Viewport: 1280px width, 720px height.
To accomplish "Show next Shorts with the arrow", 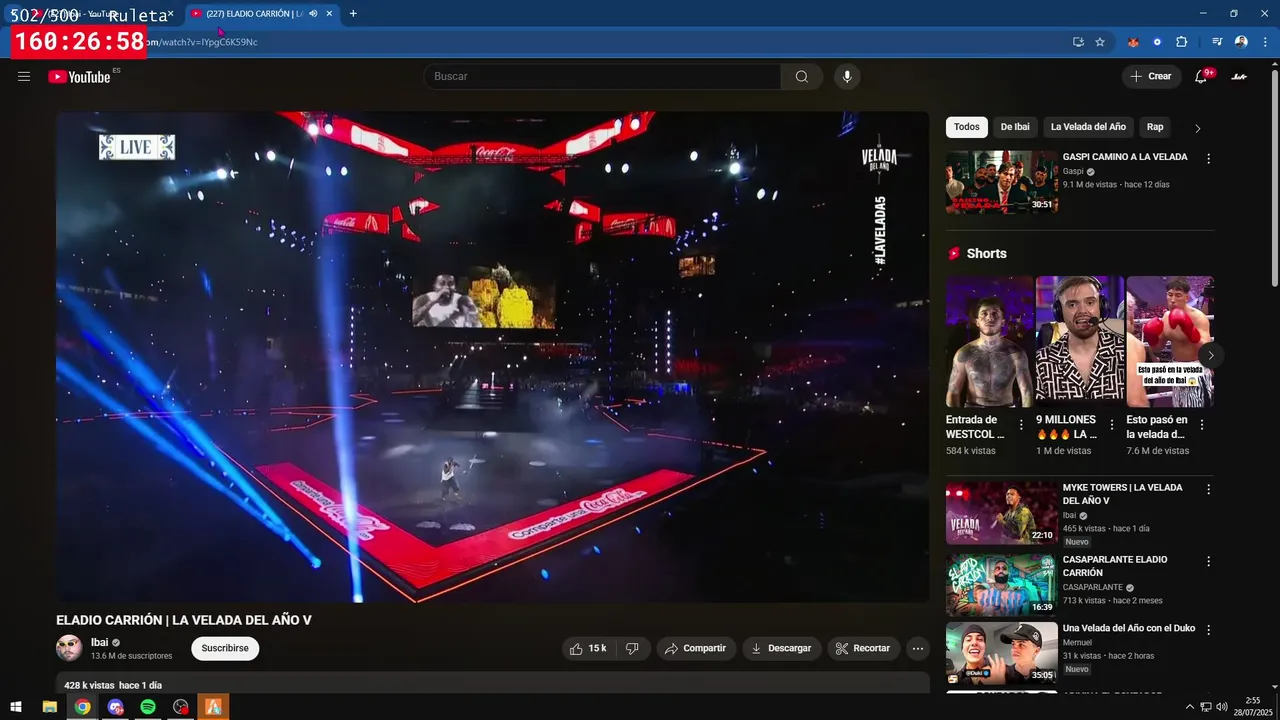I will (1210, 355).
